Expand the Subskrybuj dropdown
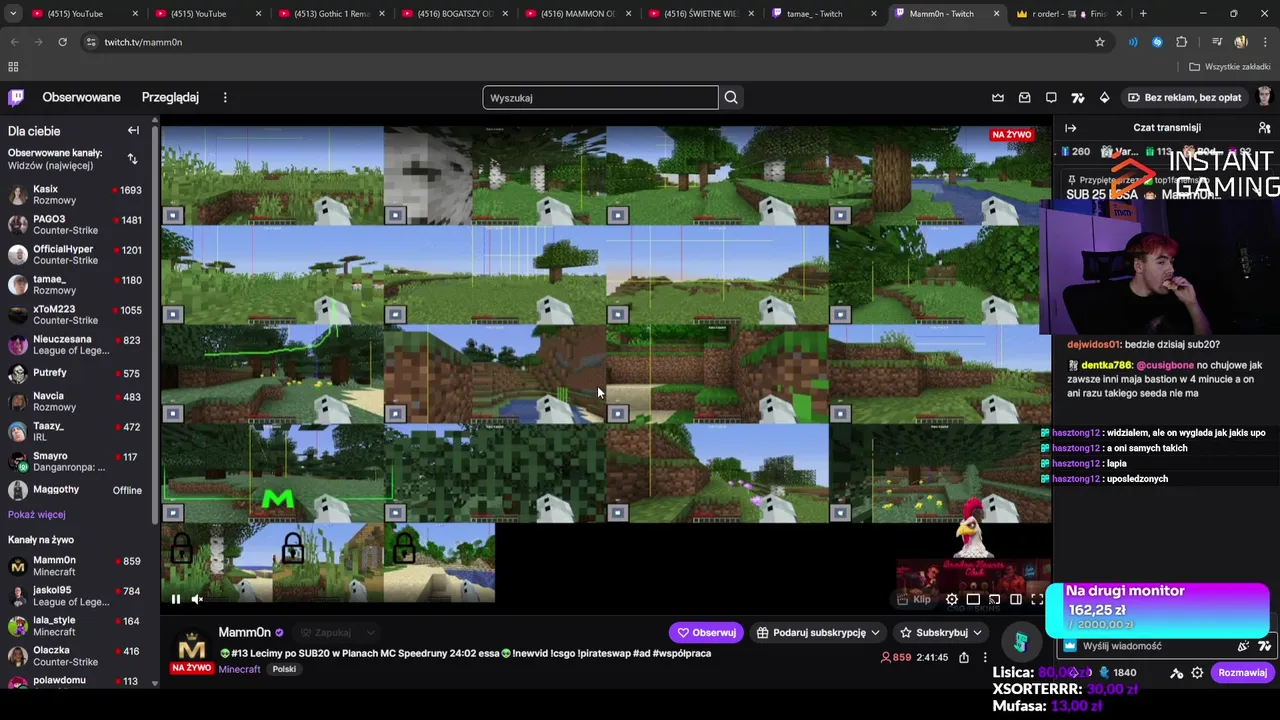This screenshot has width=1280, height=720. pos(941,632)
